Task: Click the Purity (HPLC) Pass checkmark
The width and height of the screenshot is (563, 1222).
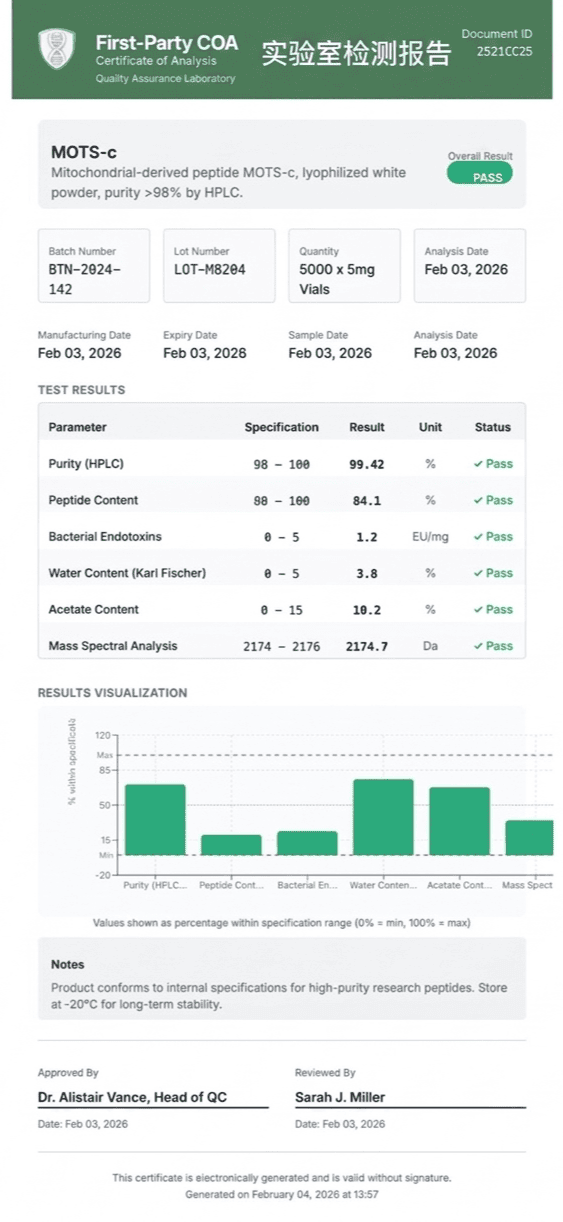Action: point(478,464)
